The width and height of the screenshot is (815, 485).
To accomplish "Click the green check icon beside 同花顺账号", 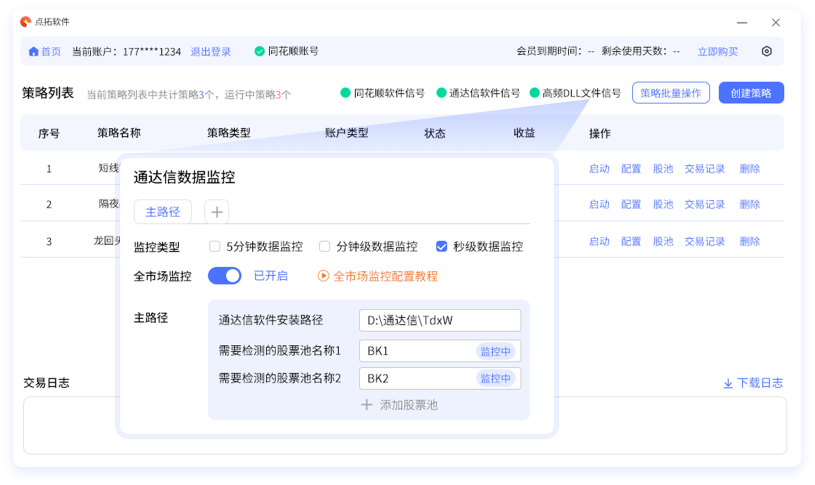I will [259, 51].
